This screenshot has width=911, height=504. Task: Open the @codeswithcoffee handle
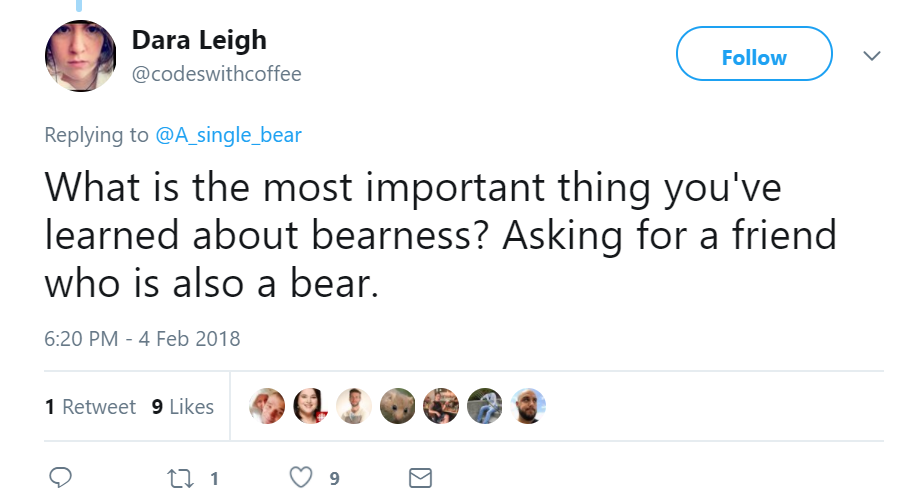(216, 74)
